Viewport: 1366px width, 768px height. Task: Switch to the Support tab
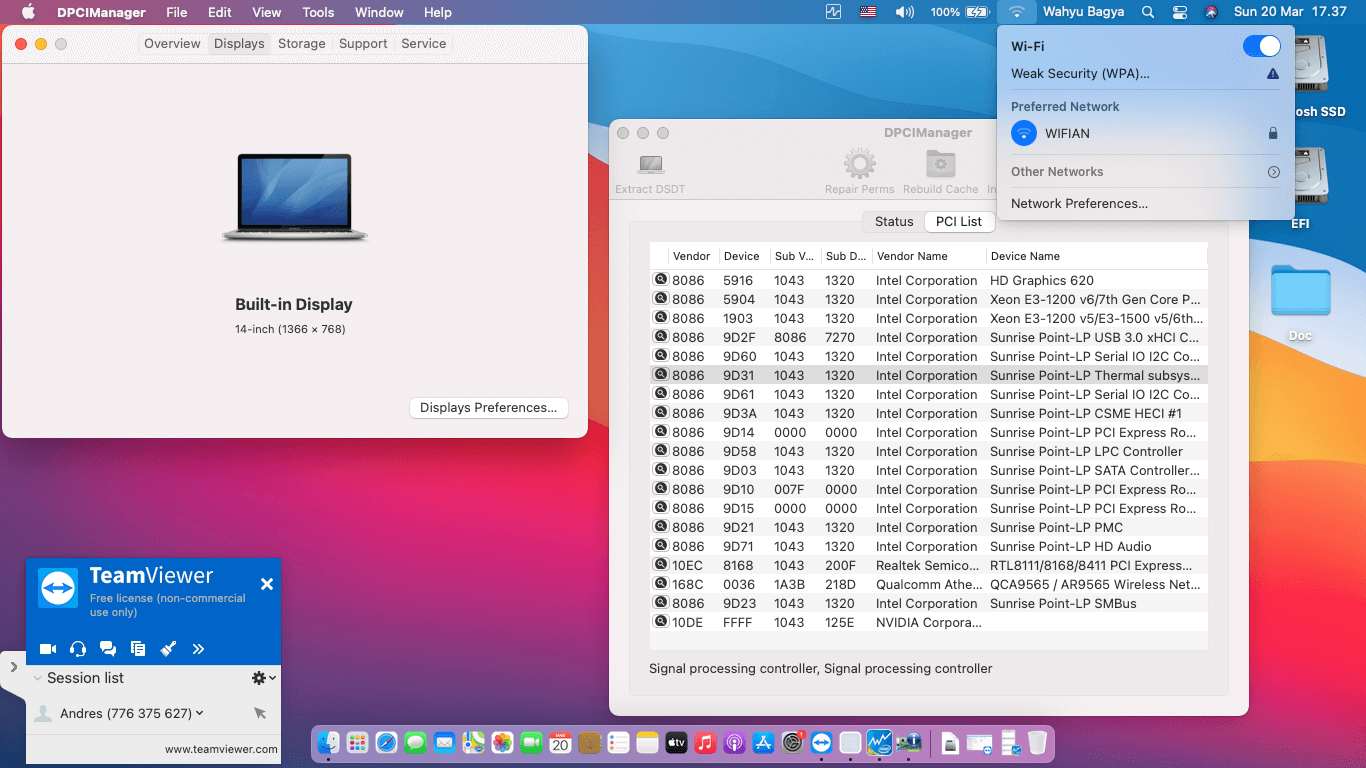tap(363, 44)
